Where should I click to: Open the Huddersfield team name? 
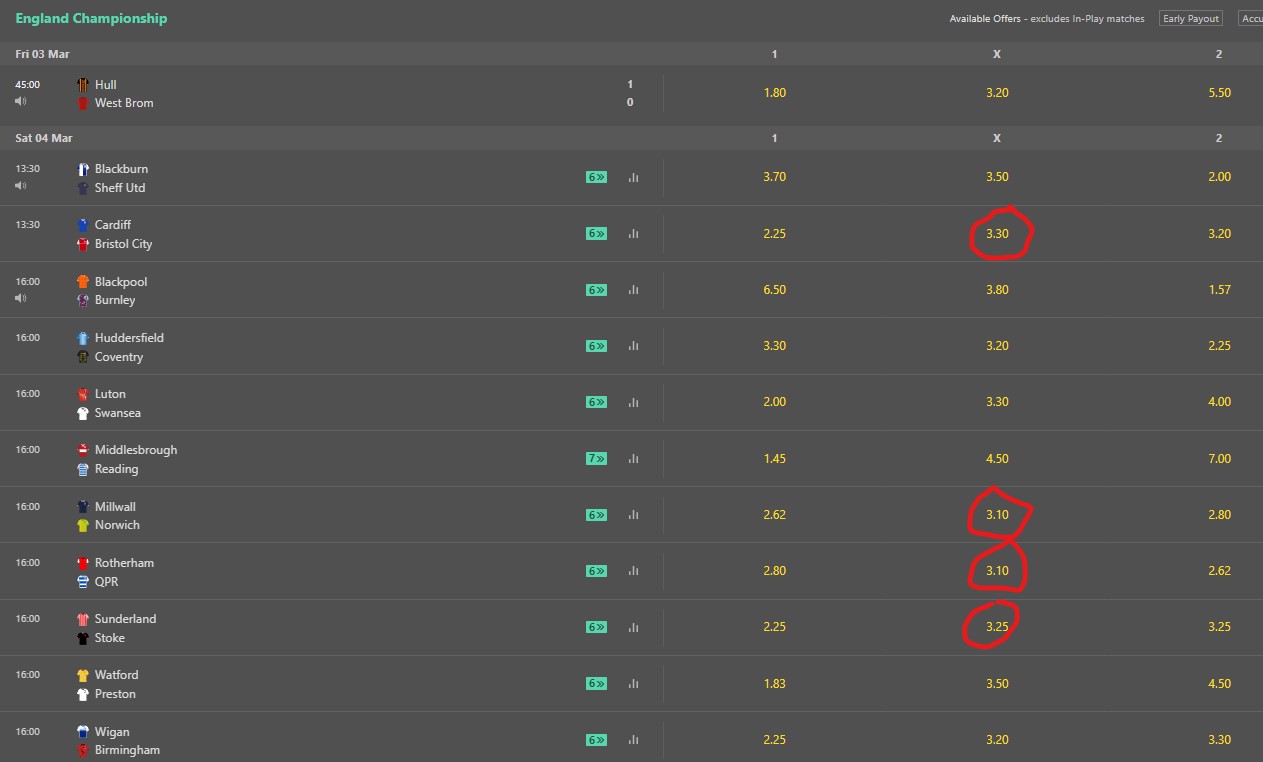point(129,338)
